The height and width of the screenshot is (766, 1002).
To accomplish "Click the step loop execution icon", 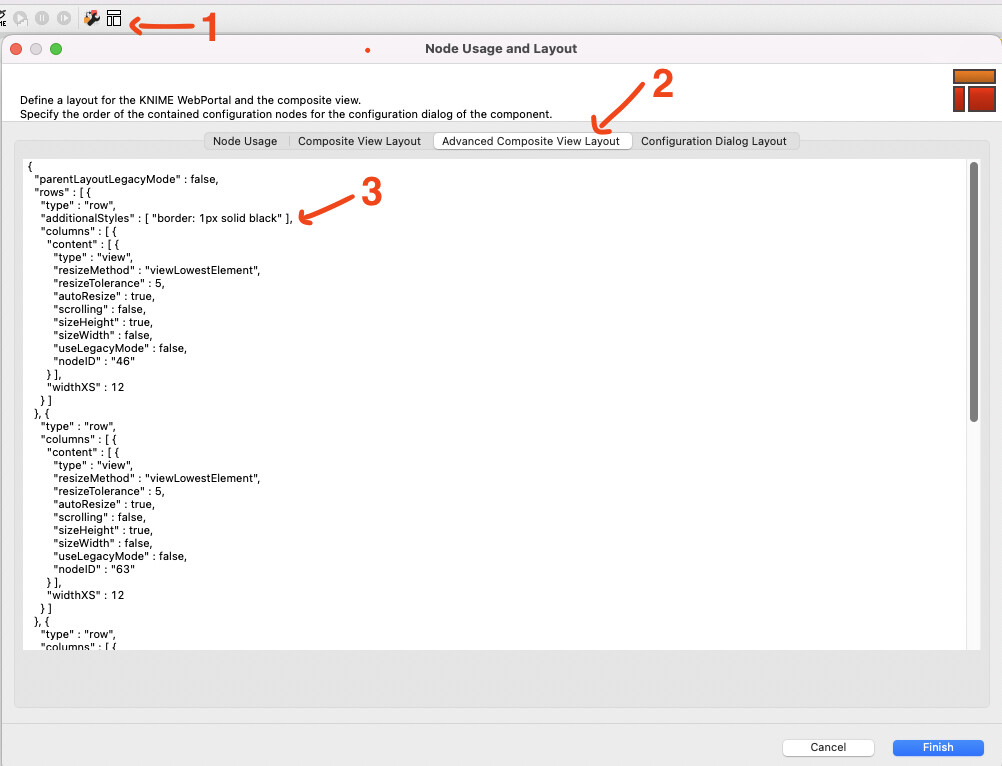I will [x=21, y=18].
